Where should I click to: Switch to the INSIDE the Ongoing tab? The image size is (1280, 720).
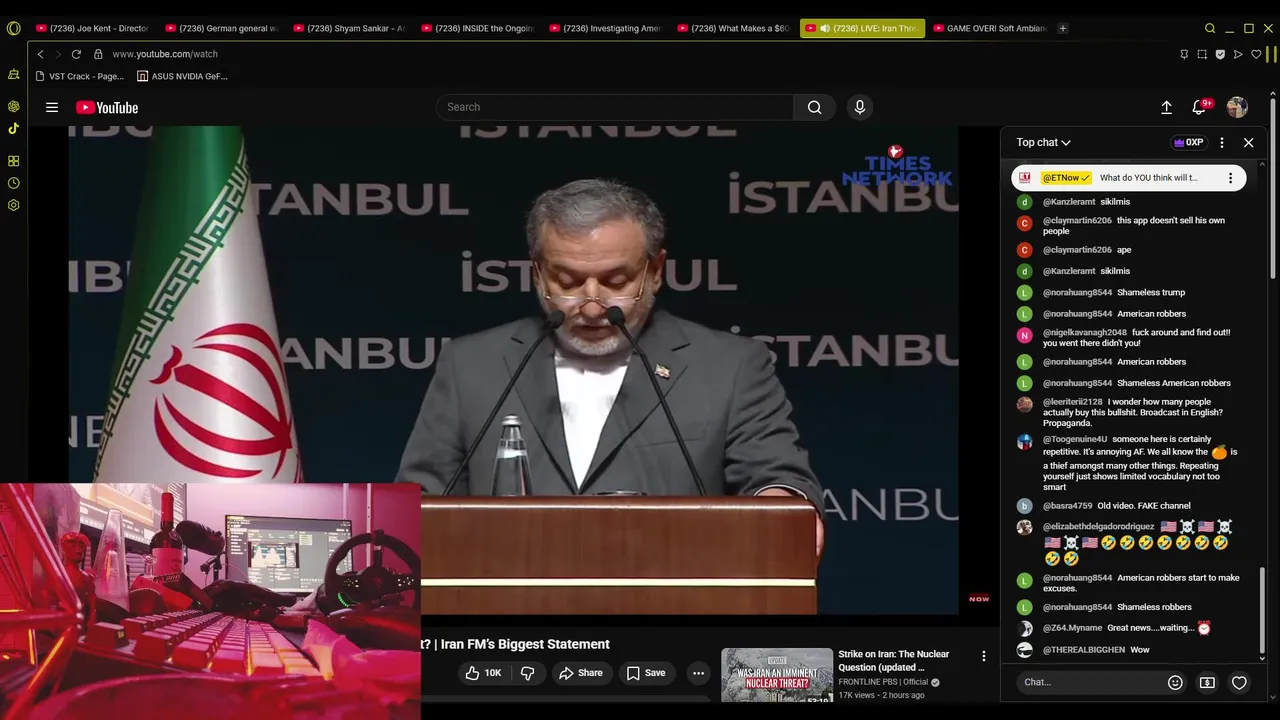tap(476, 28)
